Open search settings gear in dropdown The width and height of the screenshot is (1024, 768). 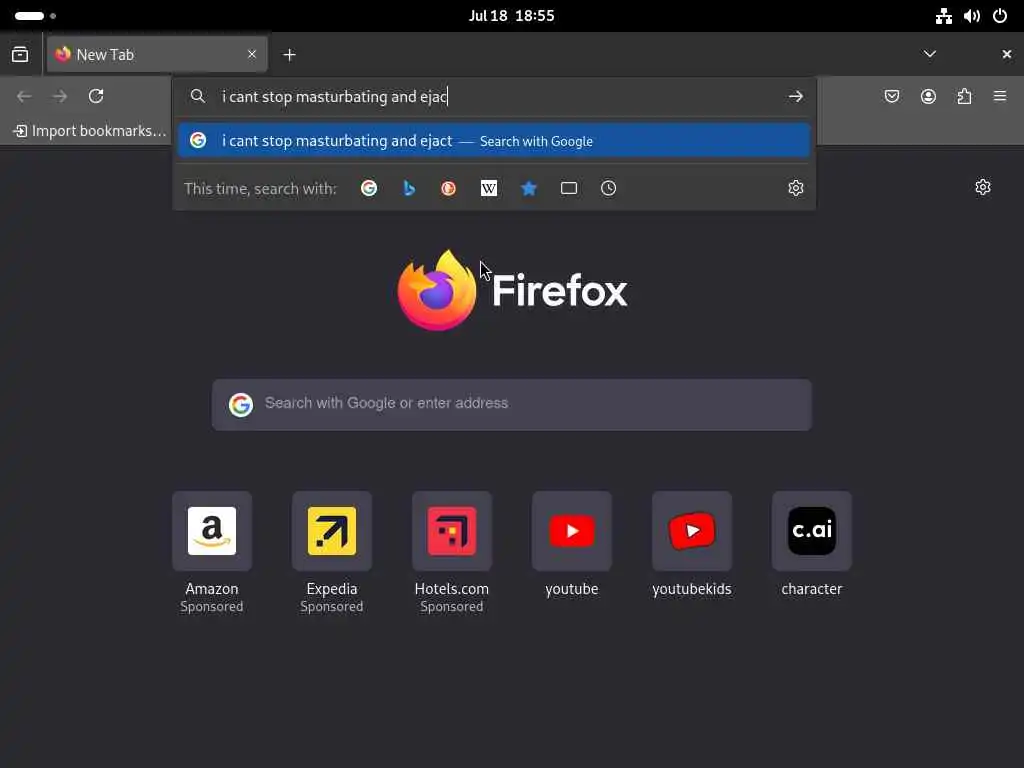click(795, 188)
